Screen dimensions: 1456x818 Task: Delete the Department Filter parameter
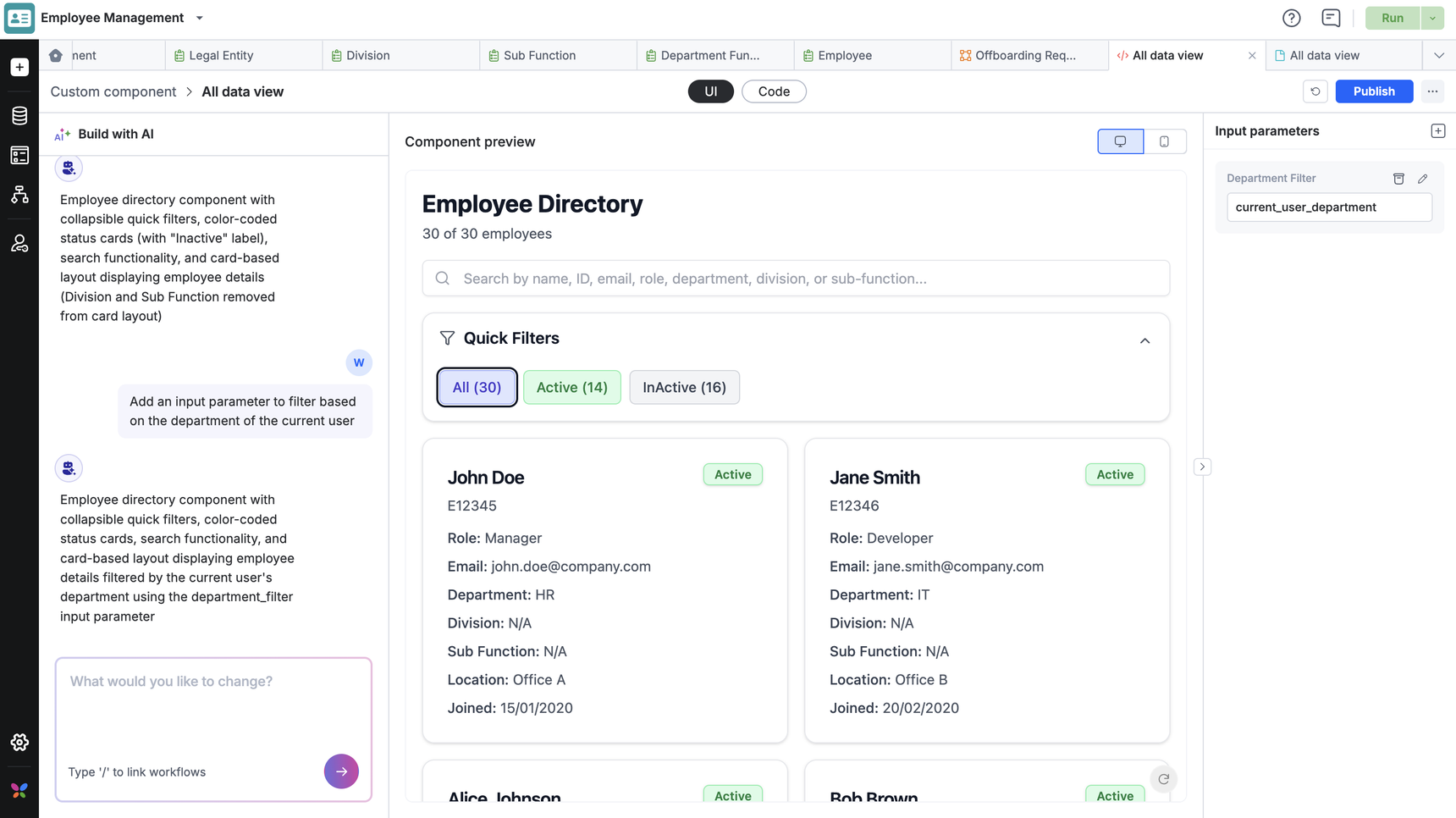tap(1398, 179)
